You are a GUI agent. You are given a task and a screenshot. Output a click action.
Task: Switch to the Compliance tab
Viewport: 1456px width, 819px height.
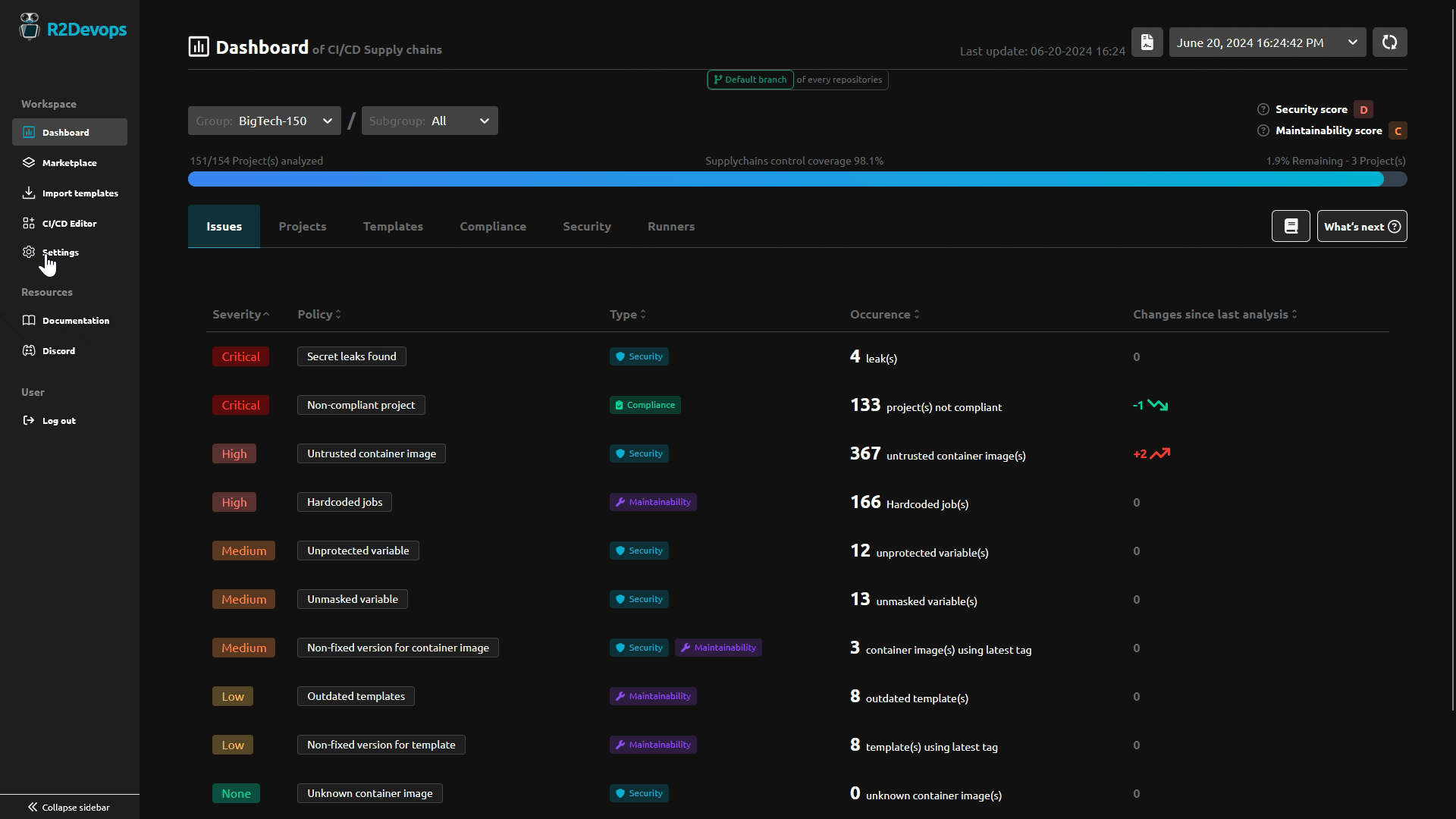click(x=492, y=226)
